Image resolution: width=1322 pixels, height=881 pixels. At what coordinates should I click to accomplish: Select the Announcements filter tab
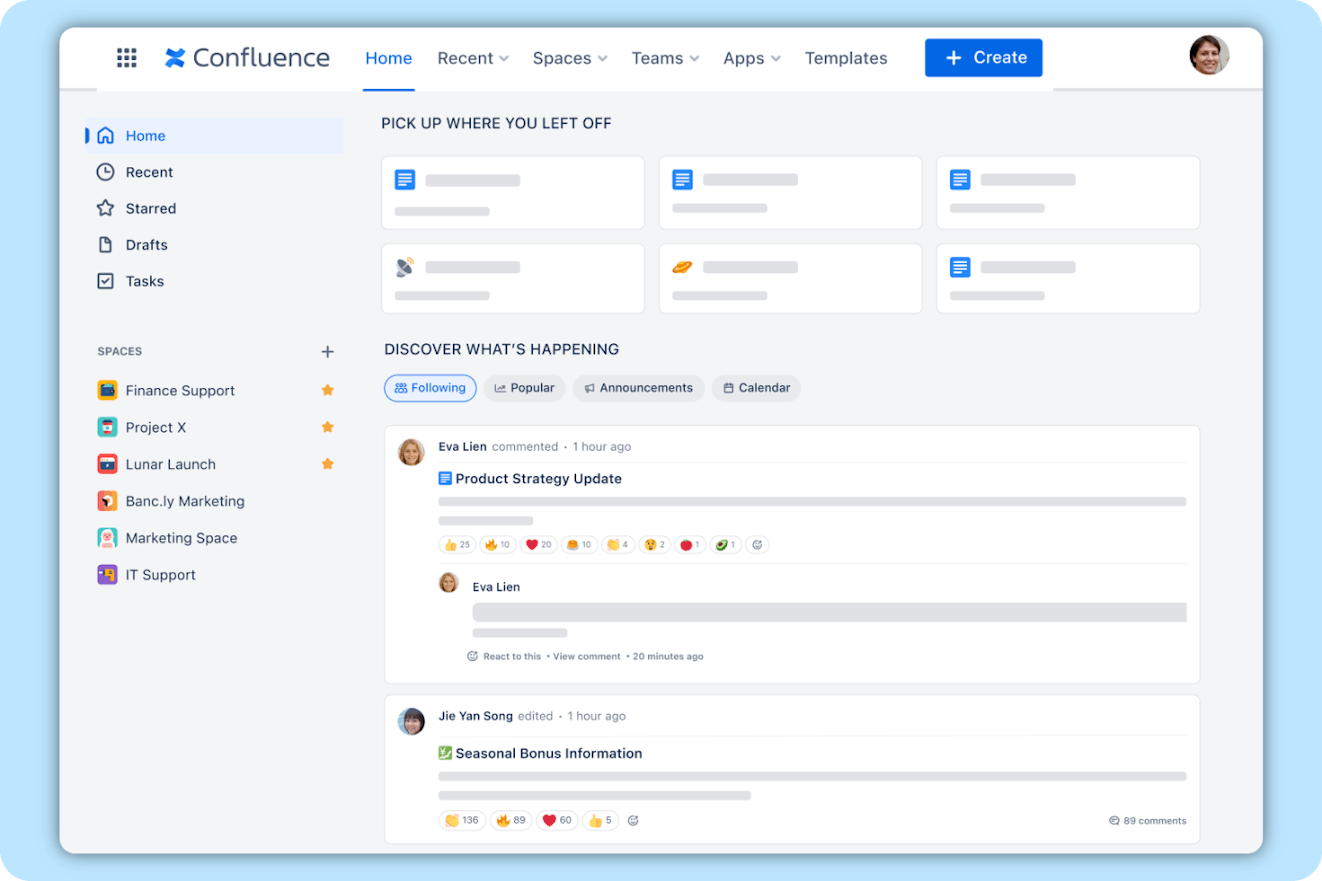click(x=638, y=388)
